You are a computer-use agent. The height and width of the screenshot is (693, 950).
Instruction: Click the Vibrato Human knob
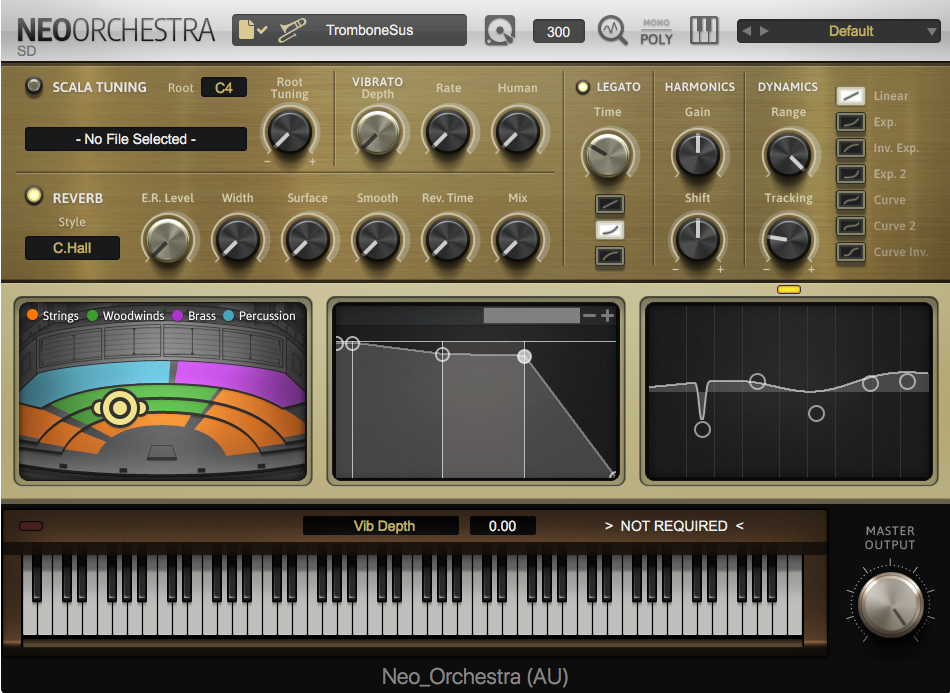coord(517,131)
